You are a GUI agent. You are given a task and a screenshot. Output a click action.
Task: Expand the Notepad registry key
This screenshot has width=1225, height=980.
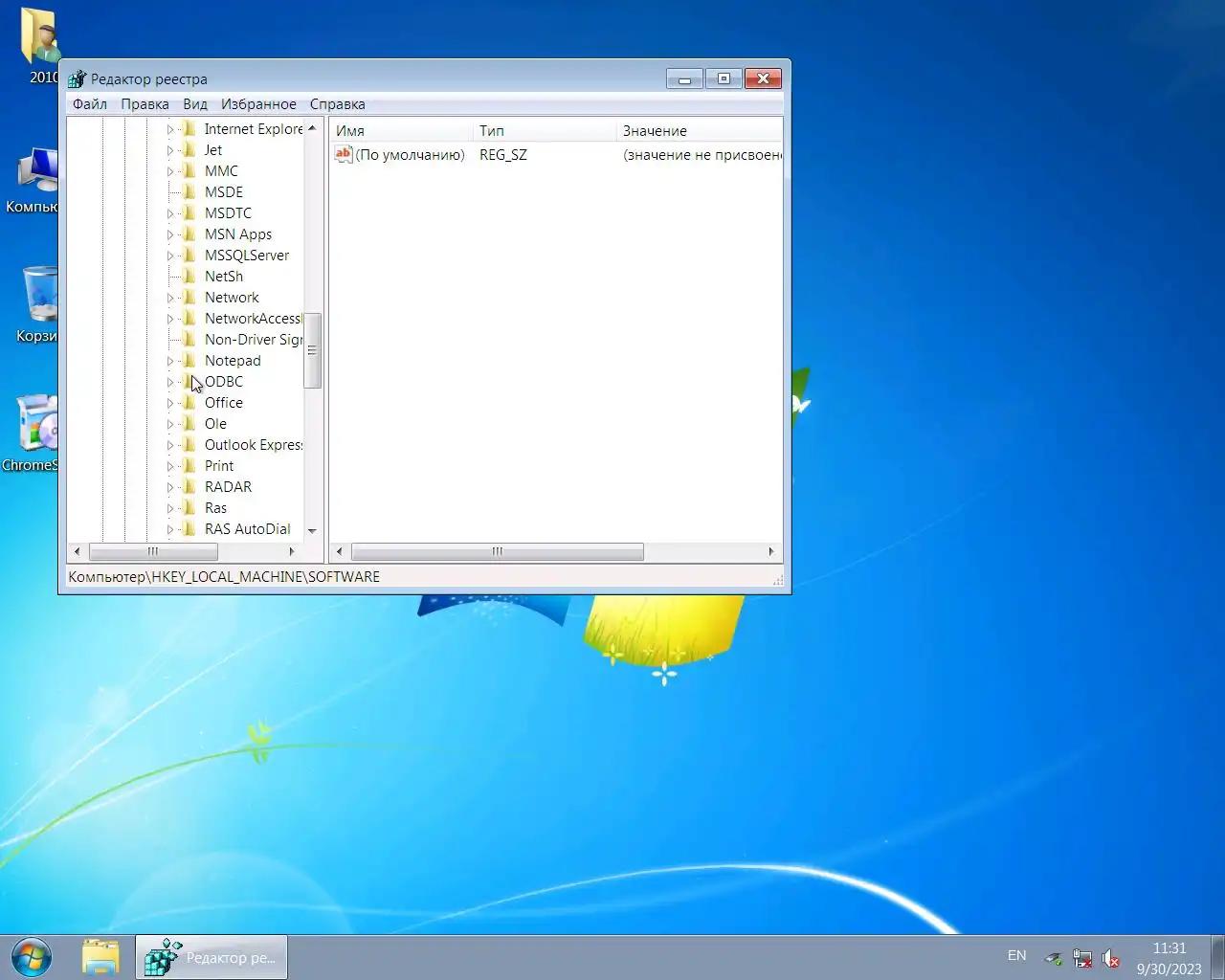[x=170, y=361]
